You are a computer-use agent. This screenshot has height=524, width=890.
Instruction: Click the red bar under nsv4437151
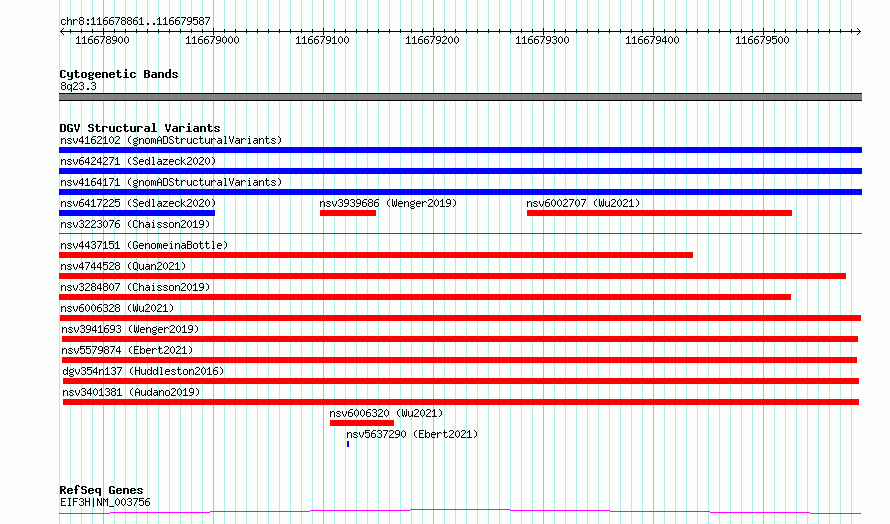376,255
